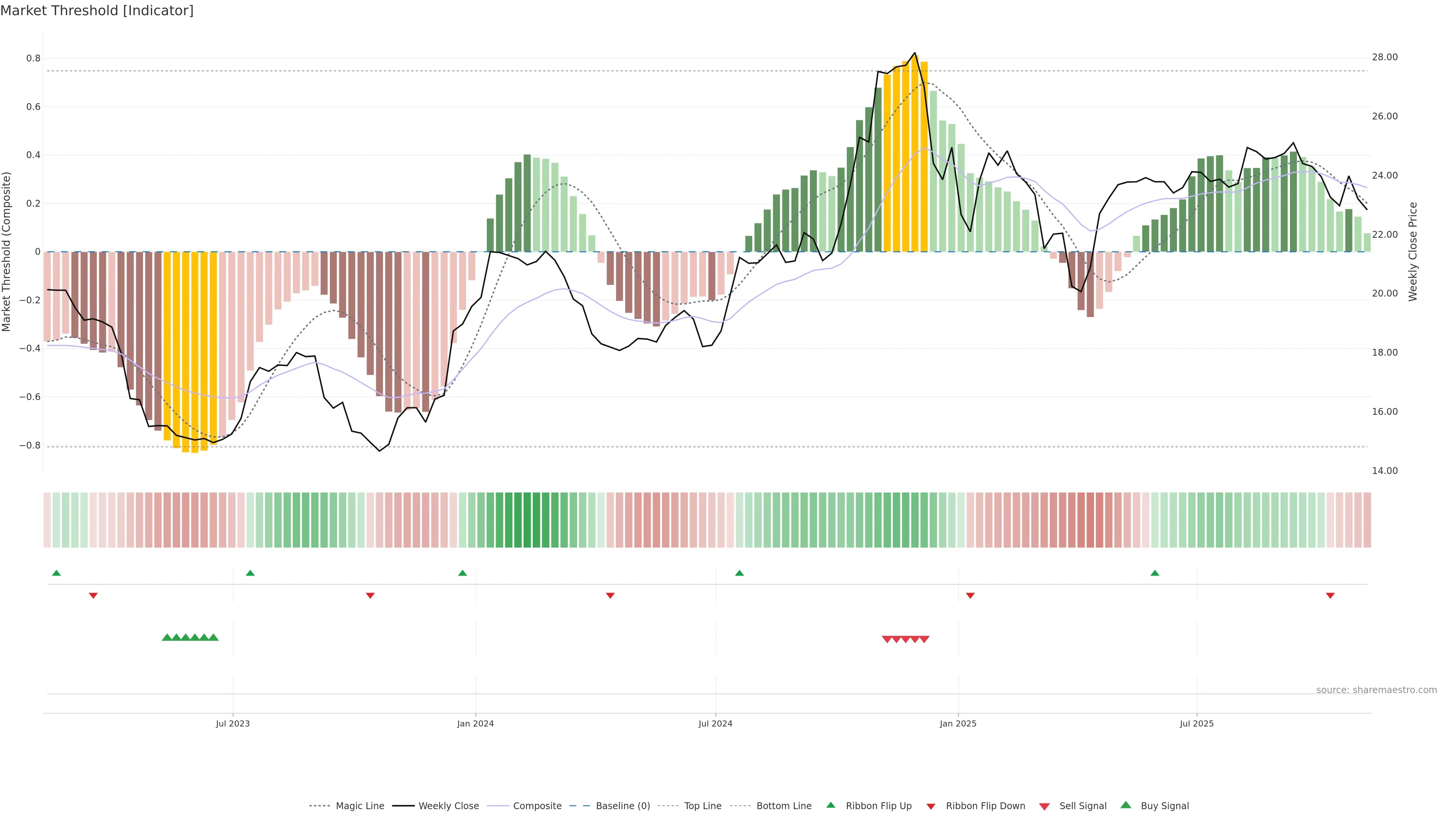This screenshot has width=1456, height=819.
Task: Click the Jan 2024 axis label
Action: click(x=475, y=723)
